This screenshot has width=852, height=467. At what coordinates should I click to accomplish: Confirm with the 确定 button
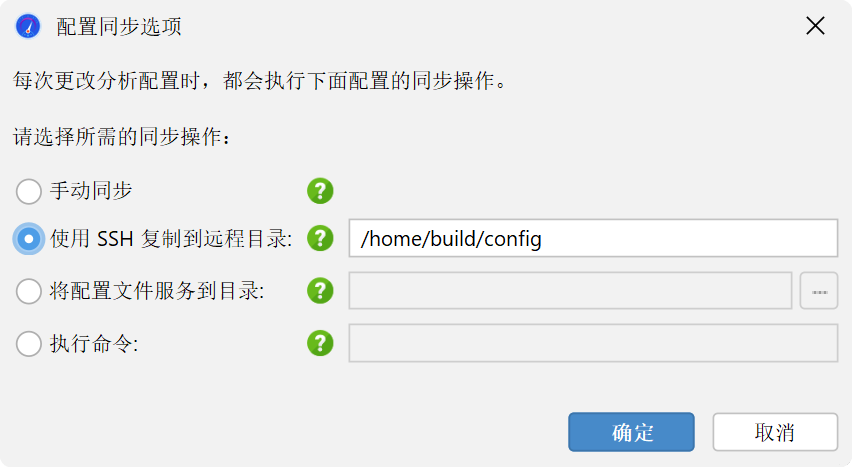coord(631,432)
